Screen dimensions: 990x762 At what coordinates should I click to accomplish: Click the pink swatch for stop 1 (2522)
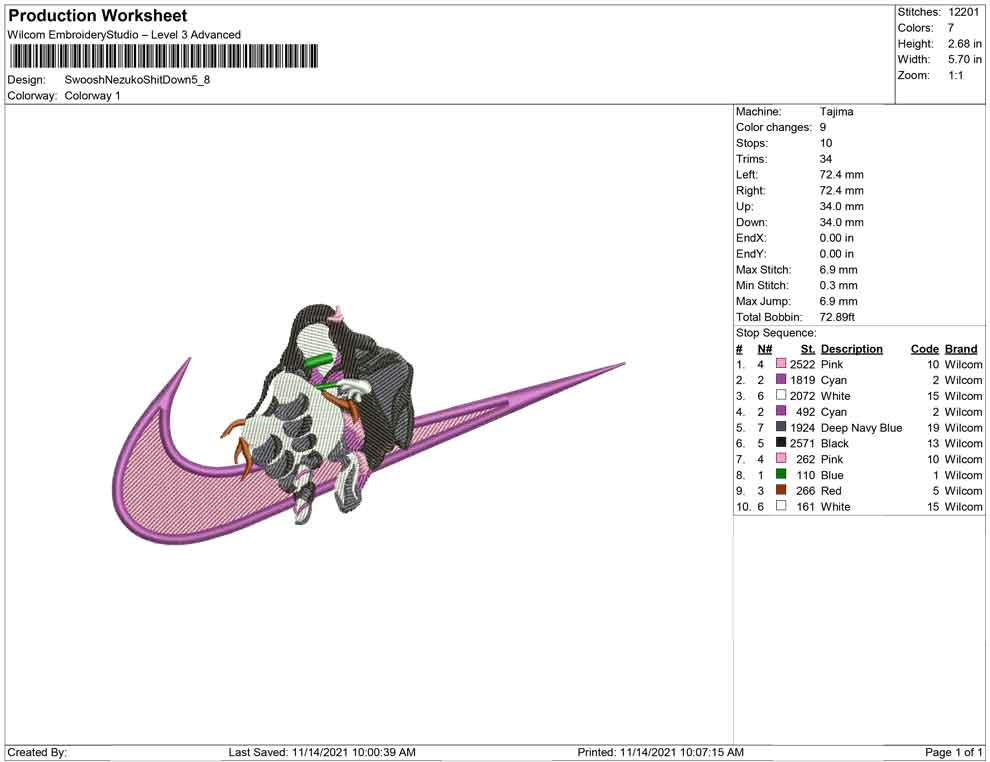click(781, 364)
